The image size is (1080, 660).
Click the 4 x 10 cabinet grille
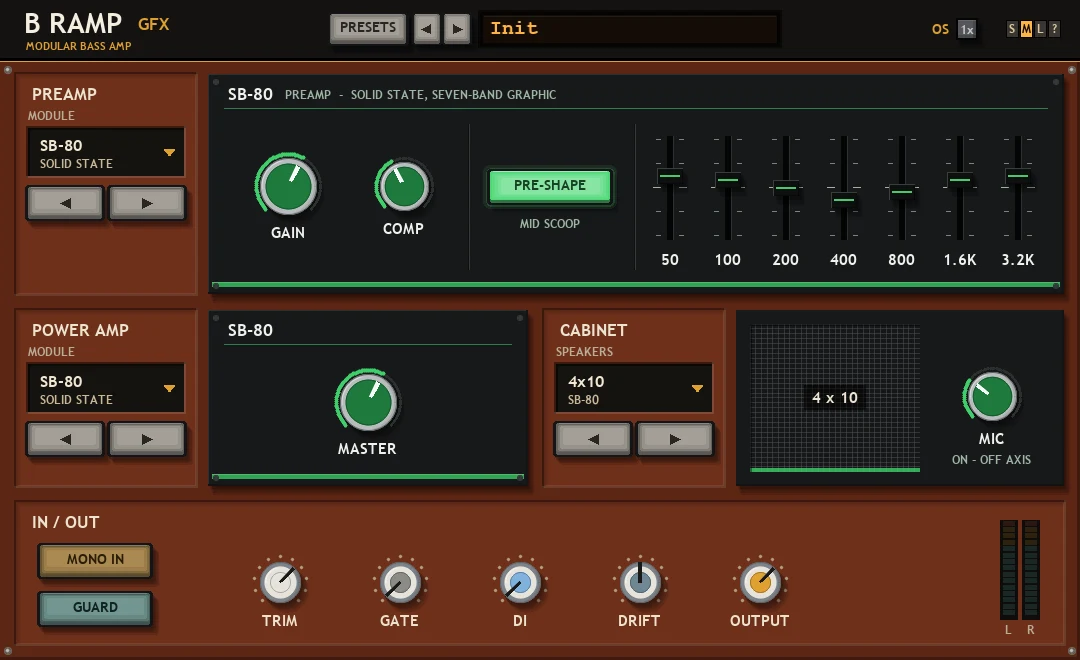tap(835, 398)
